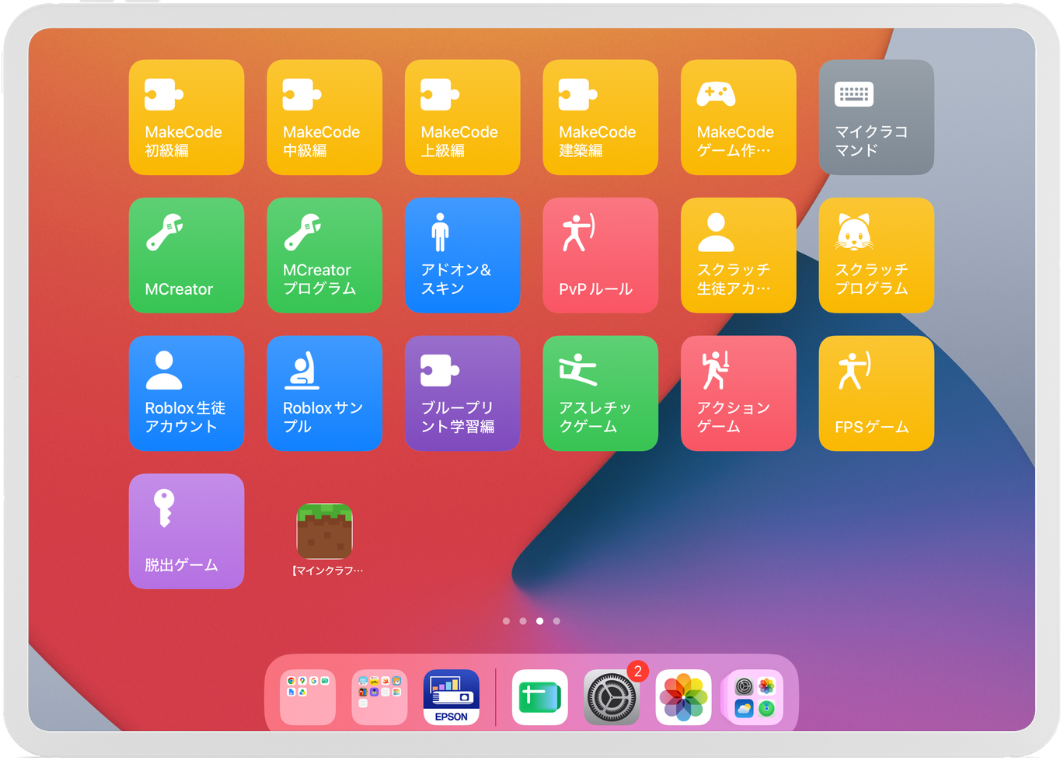
Task: Launch the MakeCode ゲーム作 shortcut
Action: tap(738, 117)
